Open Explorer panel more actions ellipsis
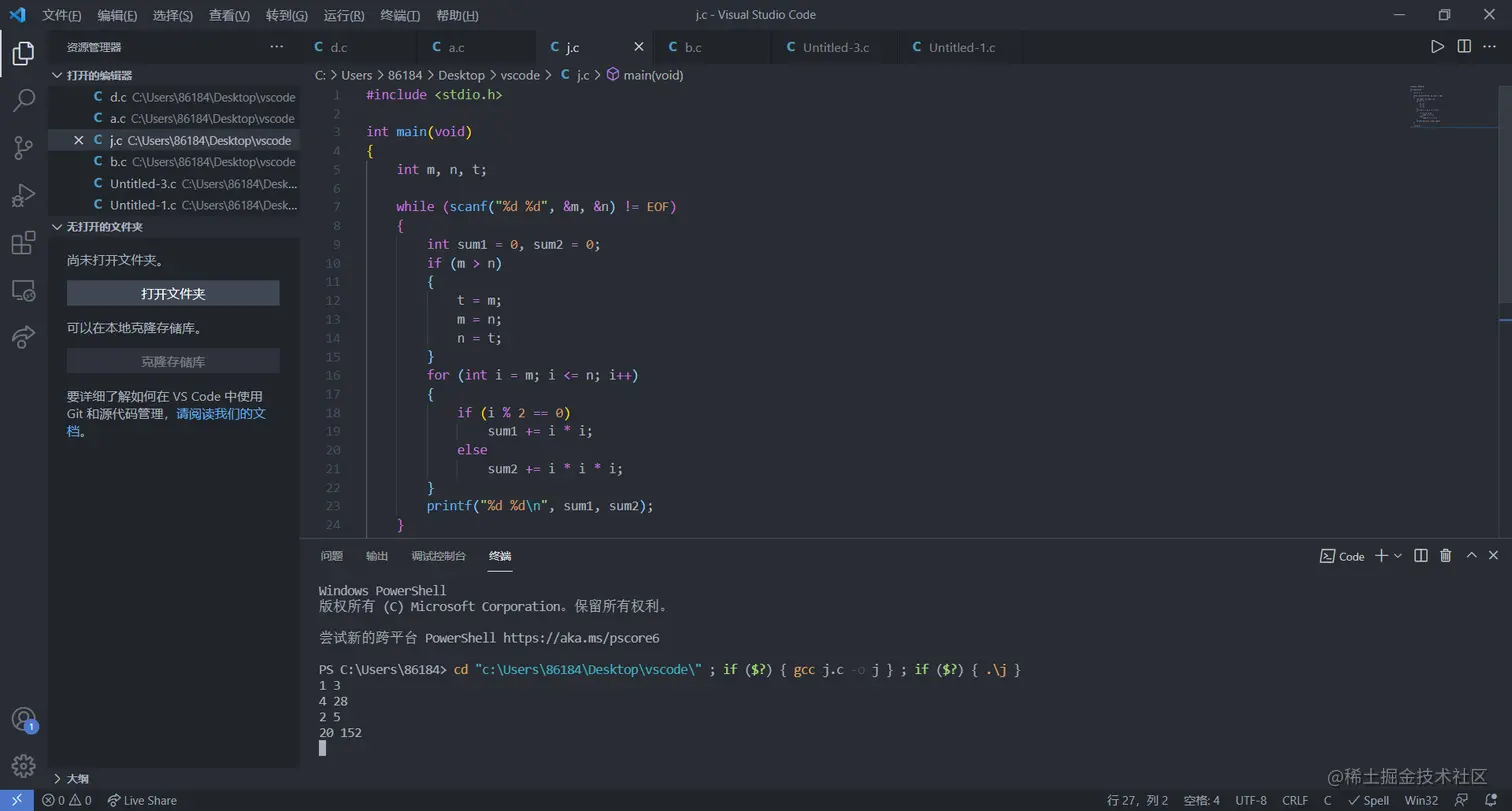 pos(277,47)
